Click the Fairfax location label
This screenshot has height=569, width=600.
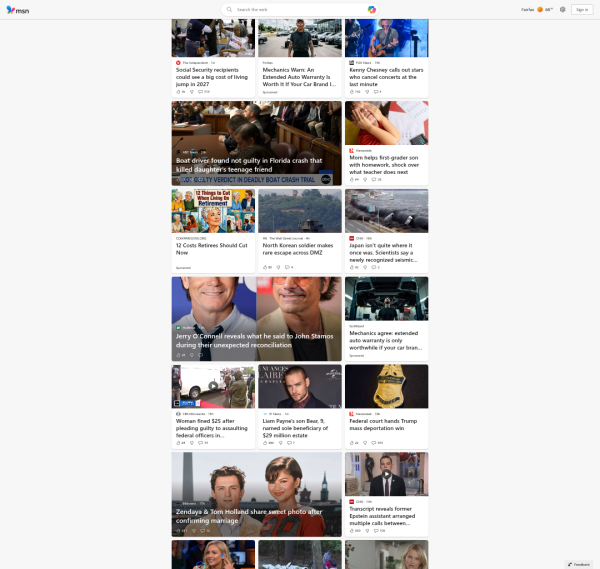pyautogui.click(x=528, y=10)
